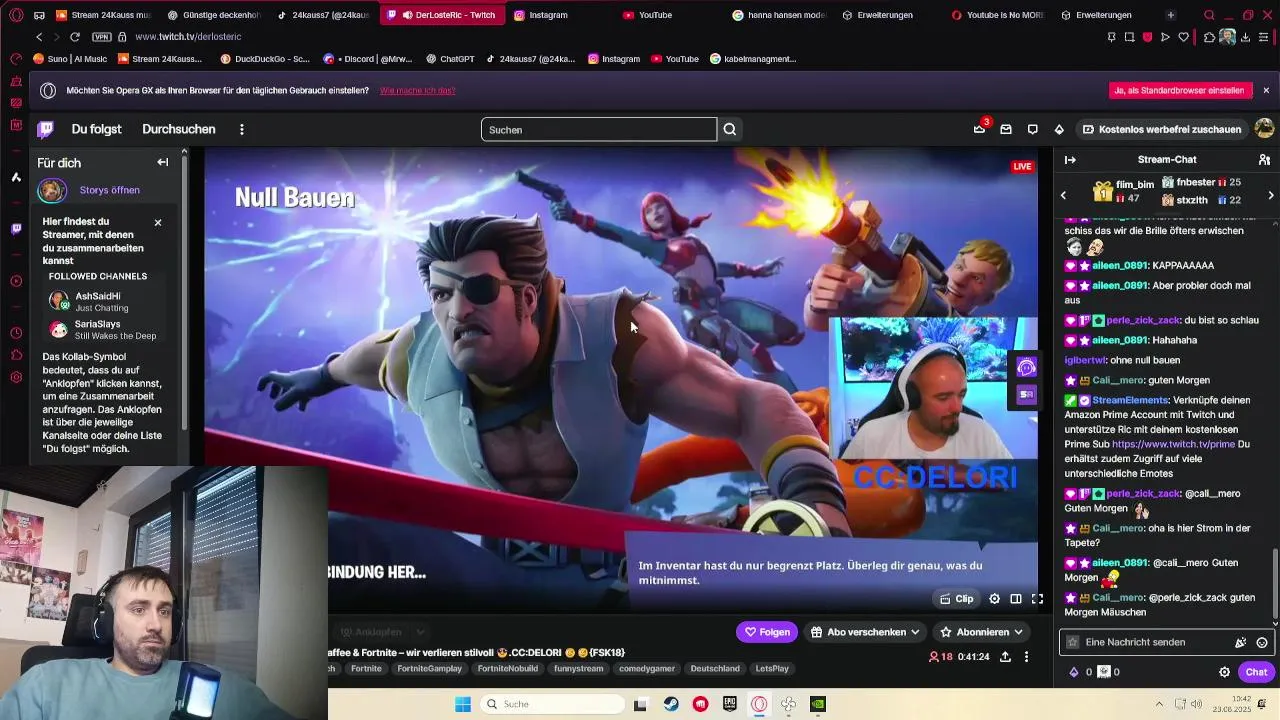1280x720 pixels.
Task: Set Opera GX as default browser
Action: tap(1181, 90)
